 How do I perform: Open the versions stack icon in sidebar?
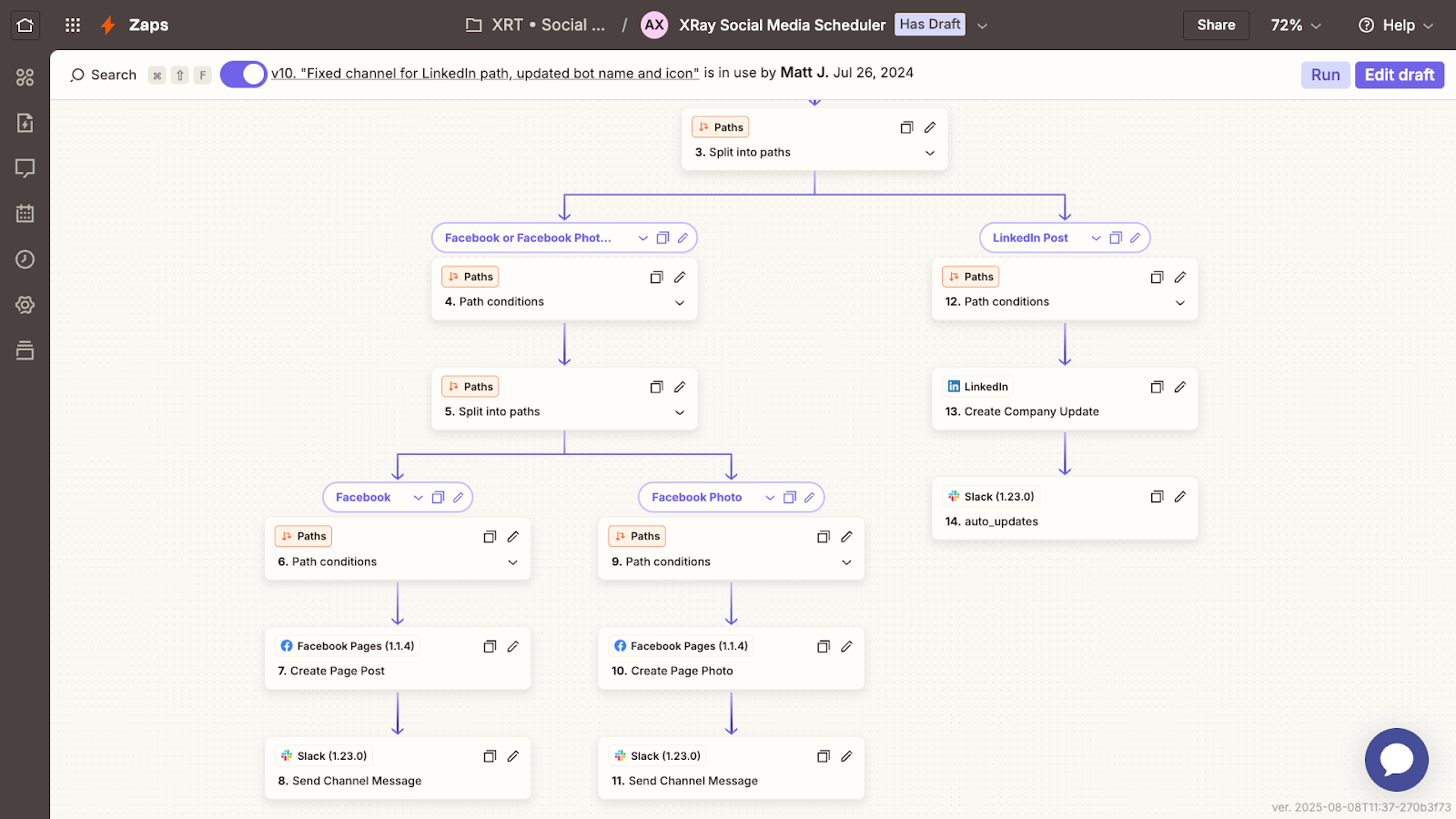point(25,350)
